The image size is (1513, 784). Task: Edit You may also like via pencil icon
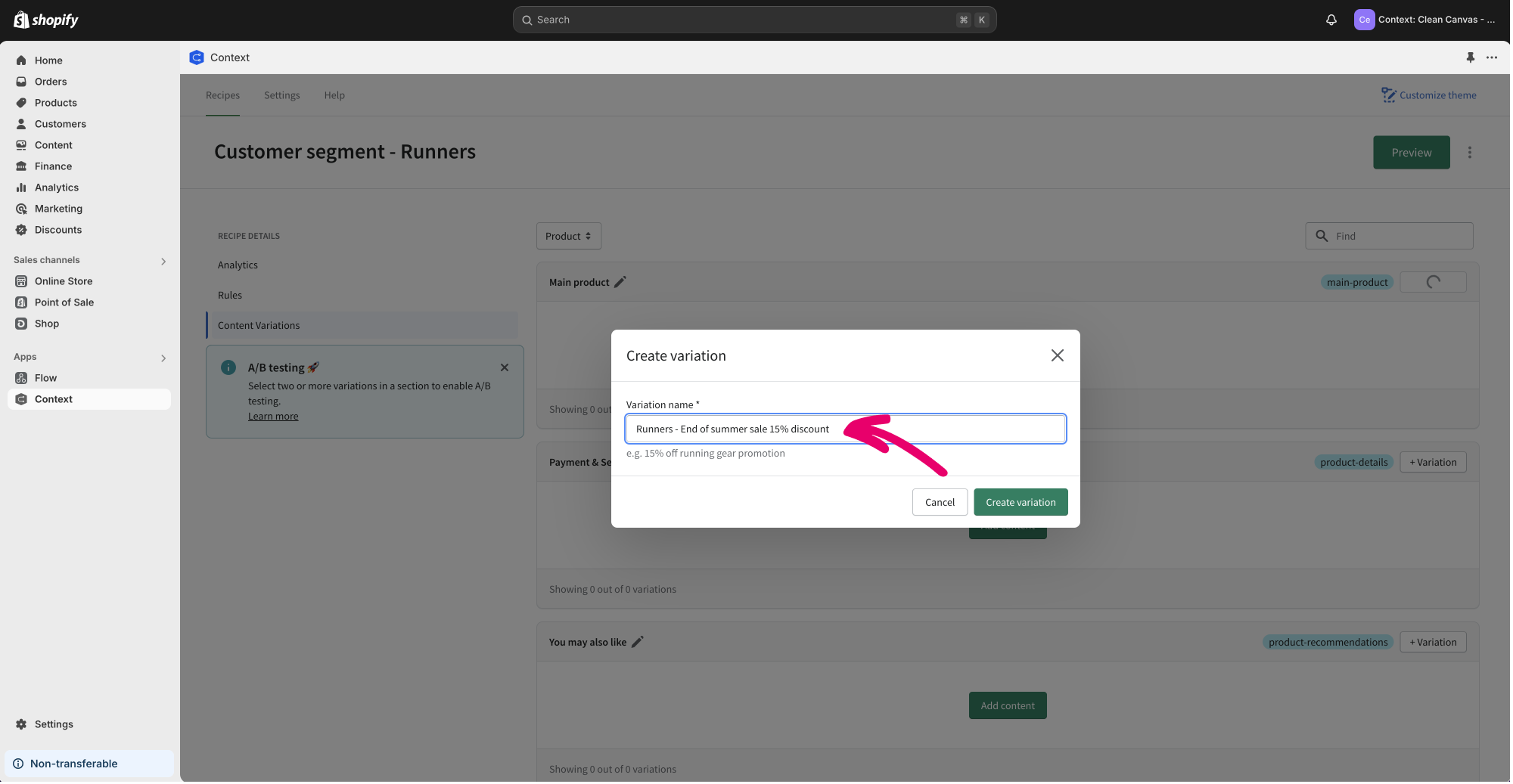[x=638, y=642]
